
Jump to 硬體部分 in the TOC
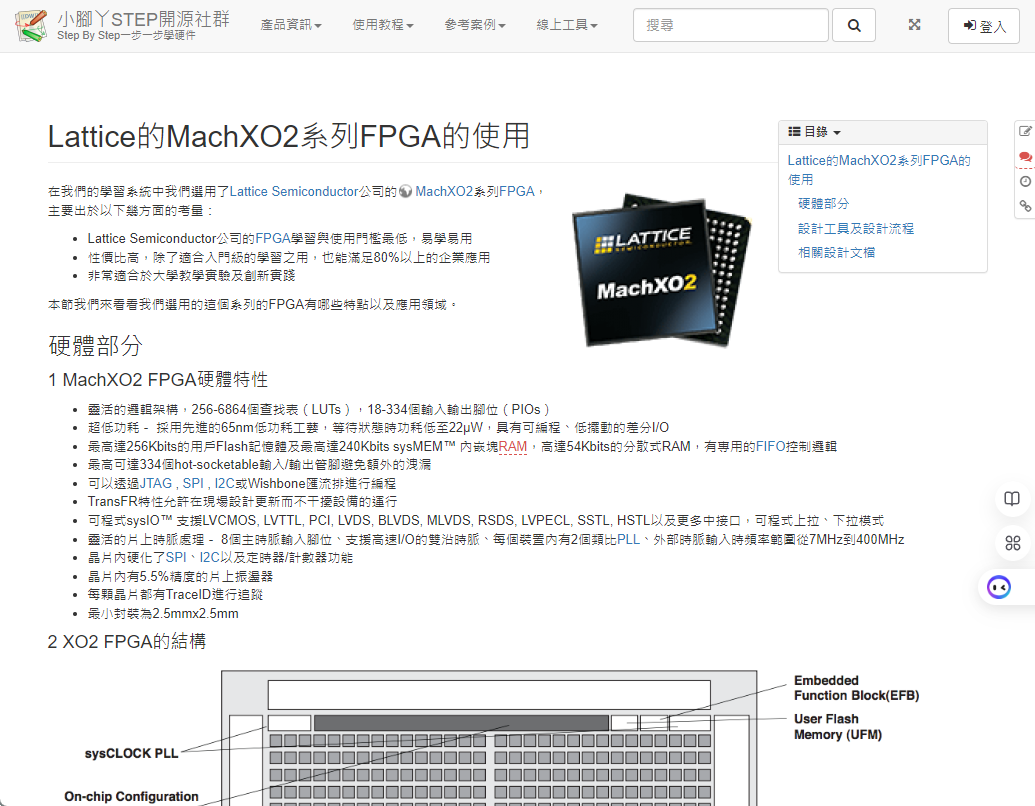[x=823, y=203]
